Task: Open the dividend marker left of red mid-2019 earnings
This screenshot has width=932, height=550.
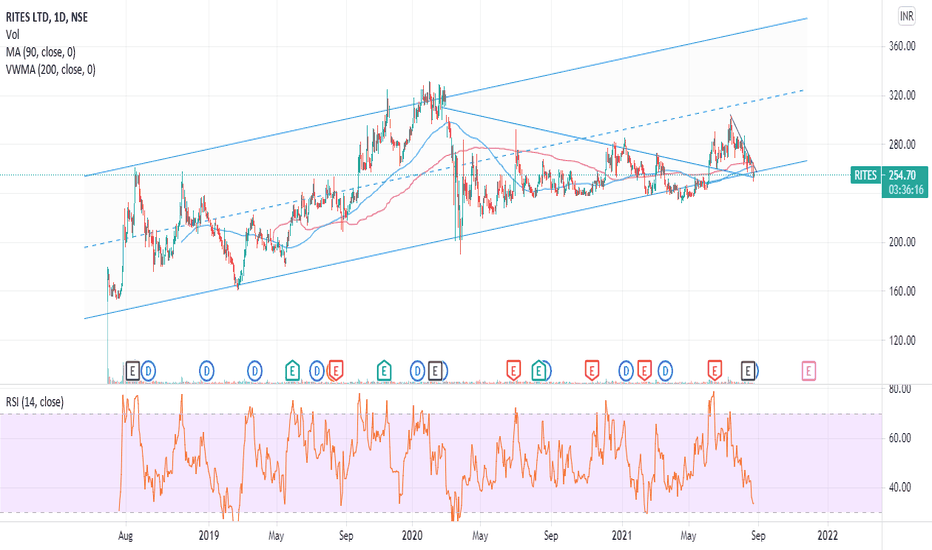Action: [x=317, y=372]
